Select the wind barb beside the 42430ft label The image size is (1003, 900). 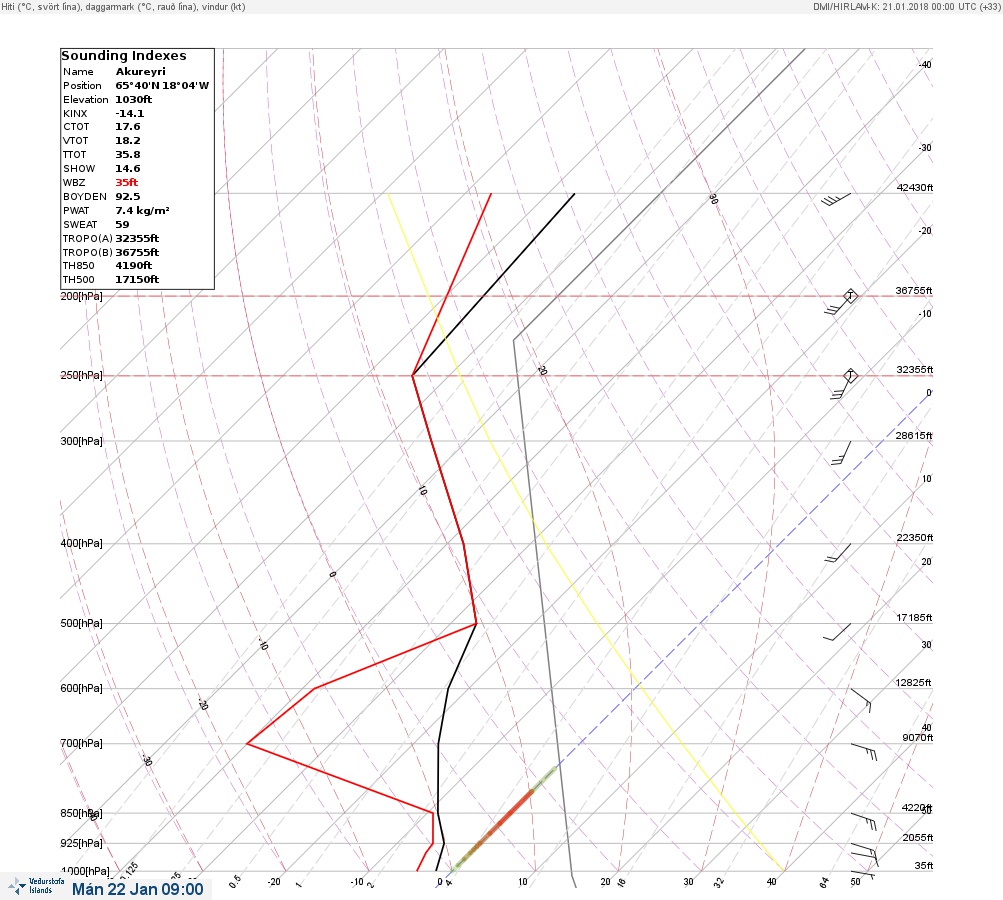tap(836, 200)
